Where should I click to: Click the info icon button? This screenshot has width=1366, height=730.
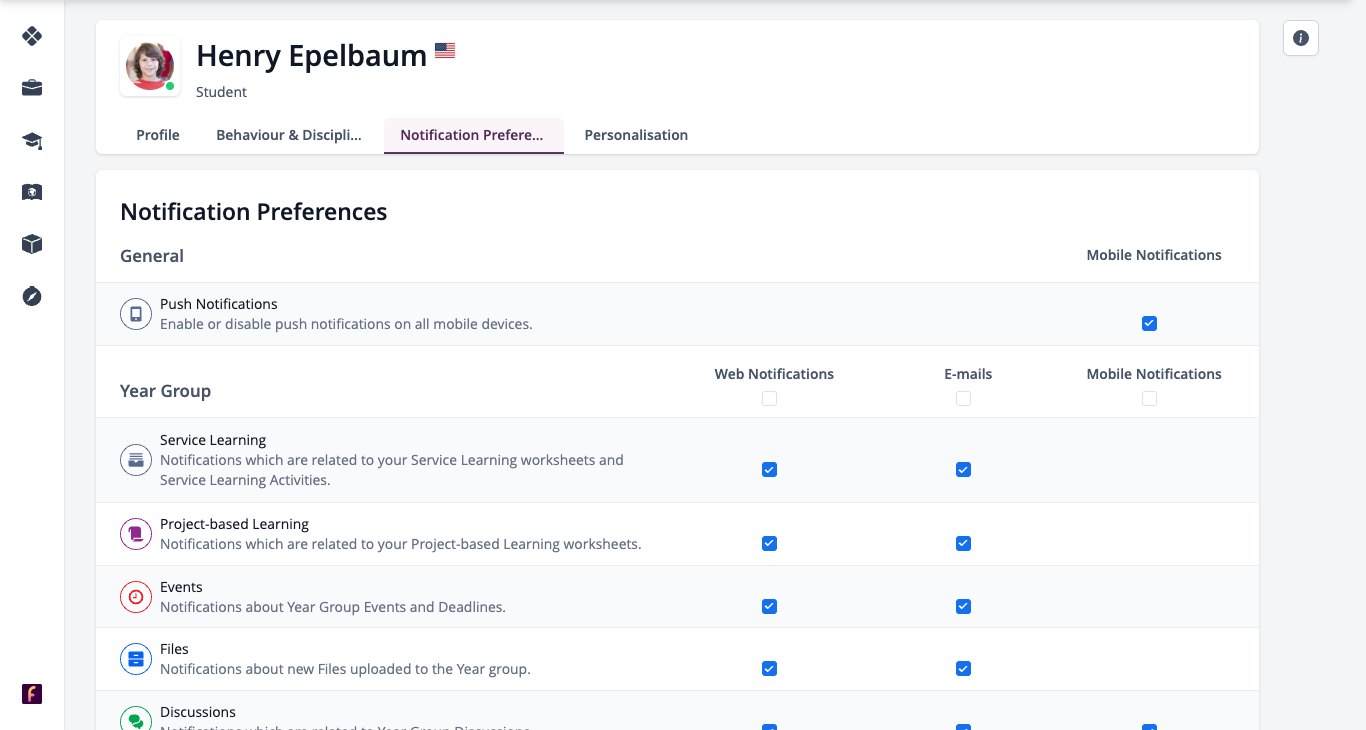click(x=1301, y=38)
